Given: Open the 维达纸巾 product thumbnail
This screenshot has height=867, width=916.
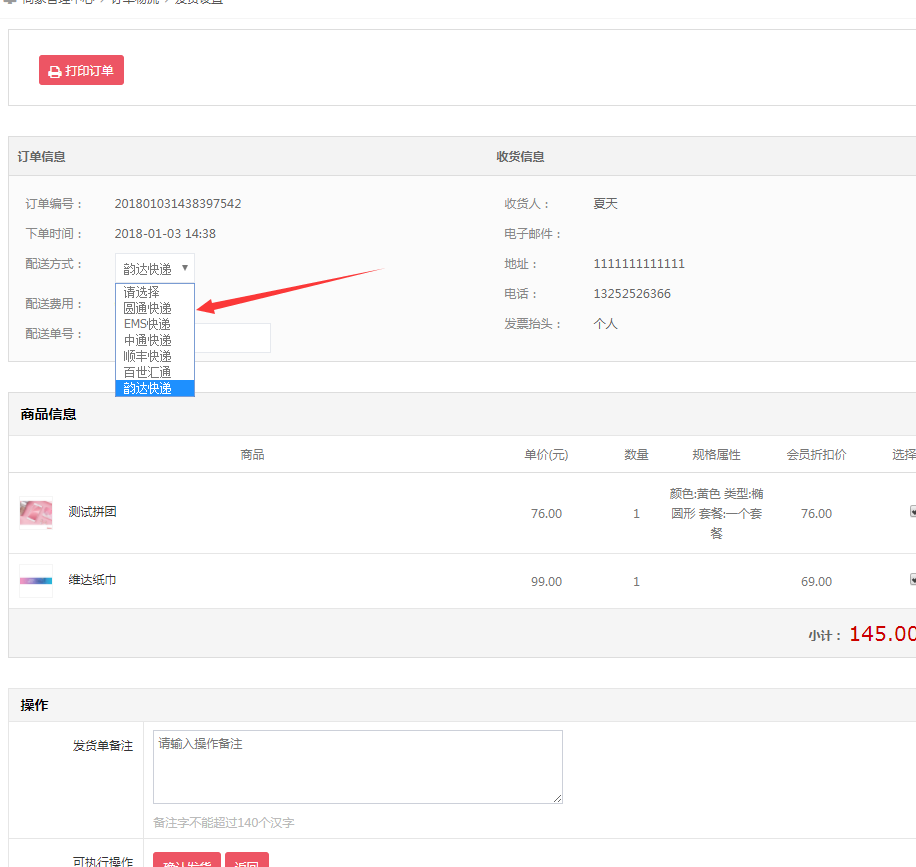Looking at the screenshot, I should (x=36, y=581).
